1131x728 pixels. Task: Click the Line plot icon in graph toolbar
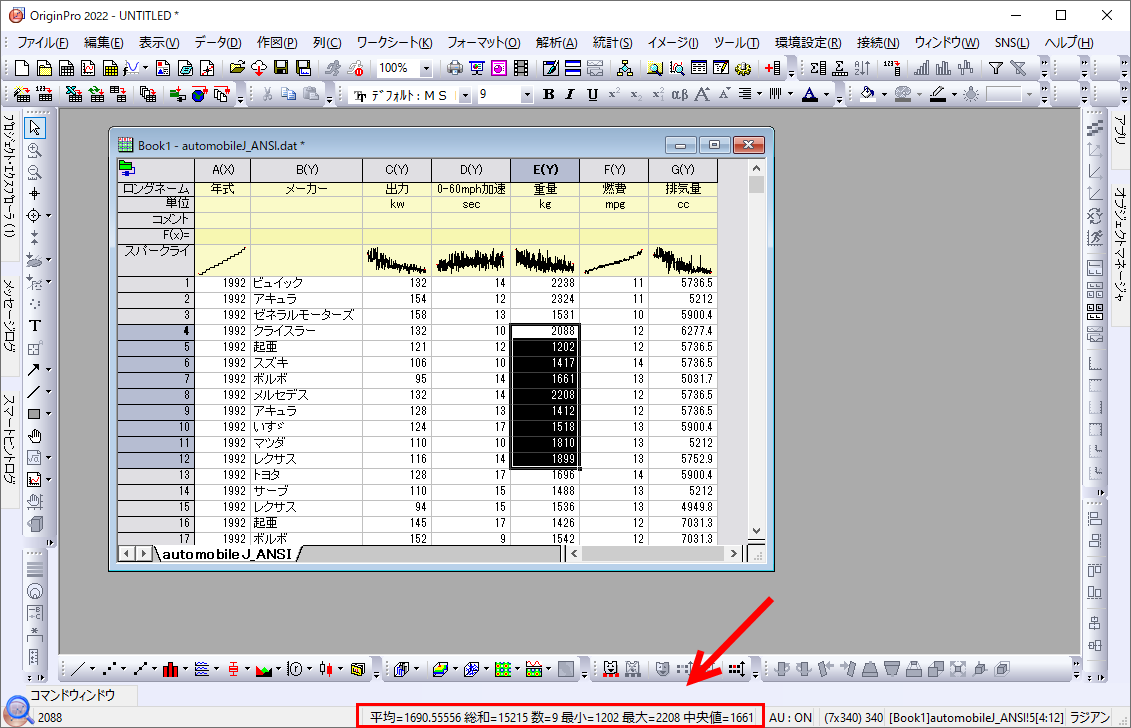point(77,670)
